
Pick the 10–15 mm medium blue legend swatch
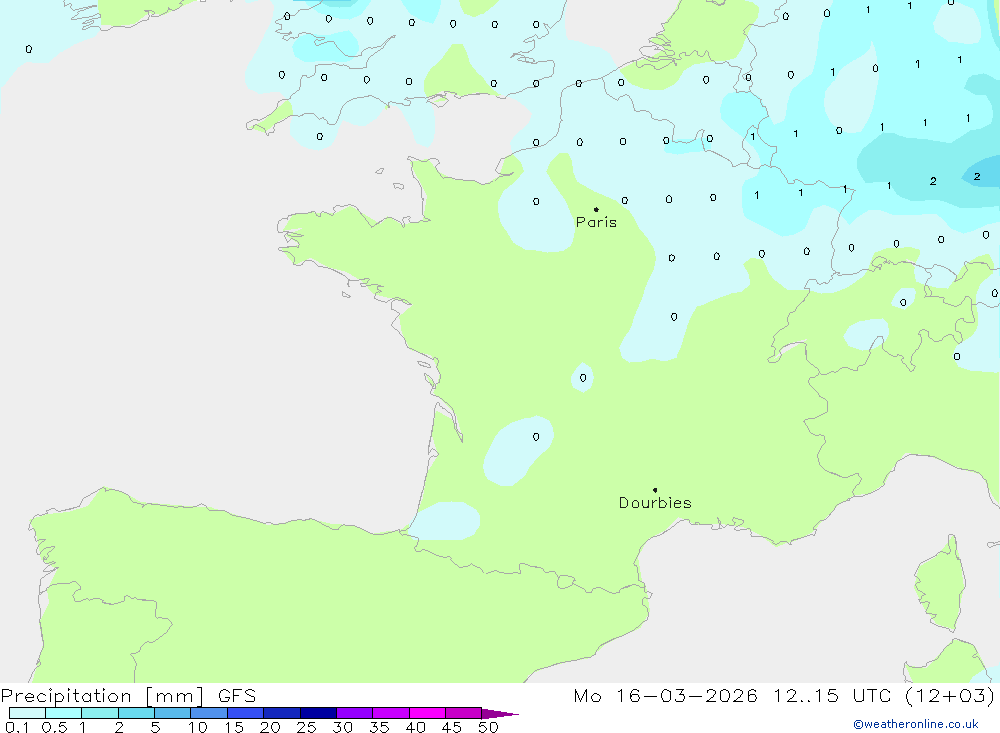point(209,713)
